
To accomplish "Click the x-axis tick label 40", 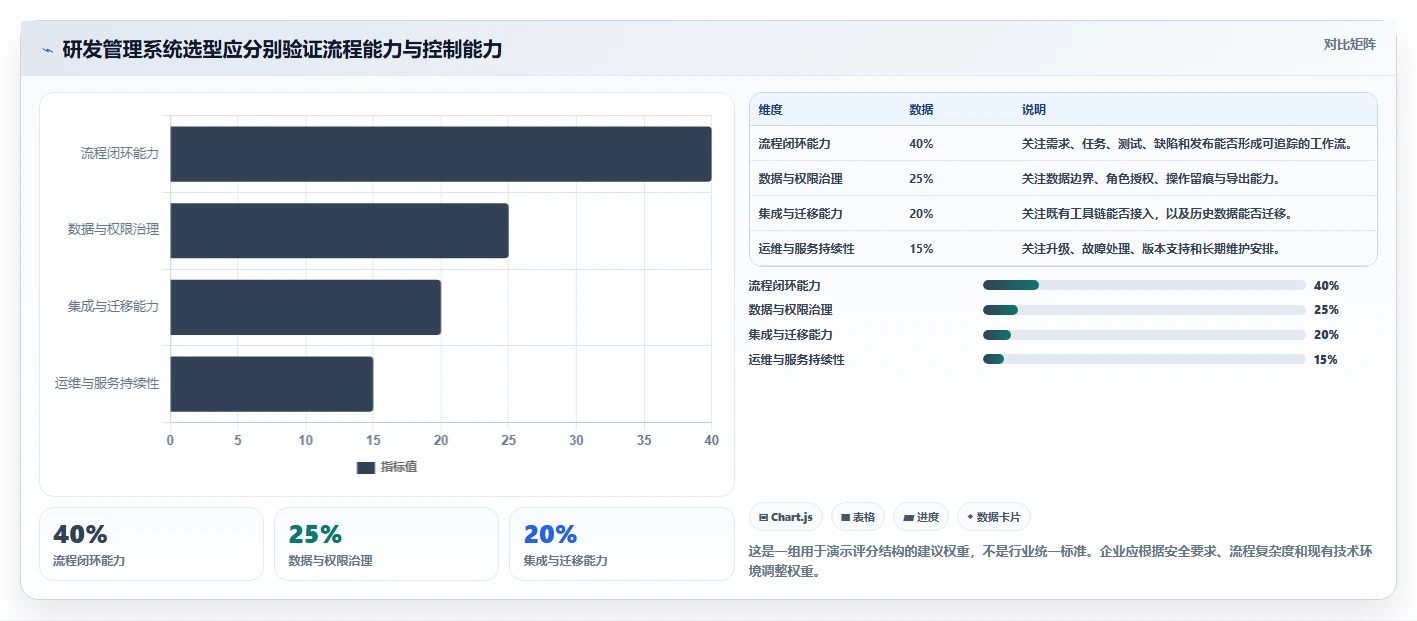I will [711, 440].
